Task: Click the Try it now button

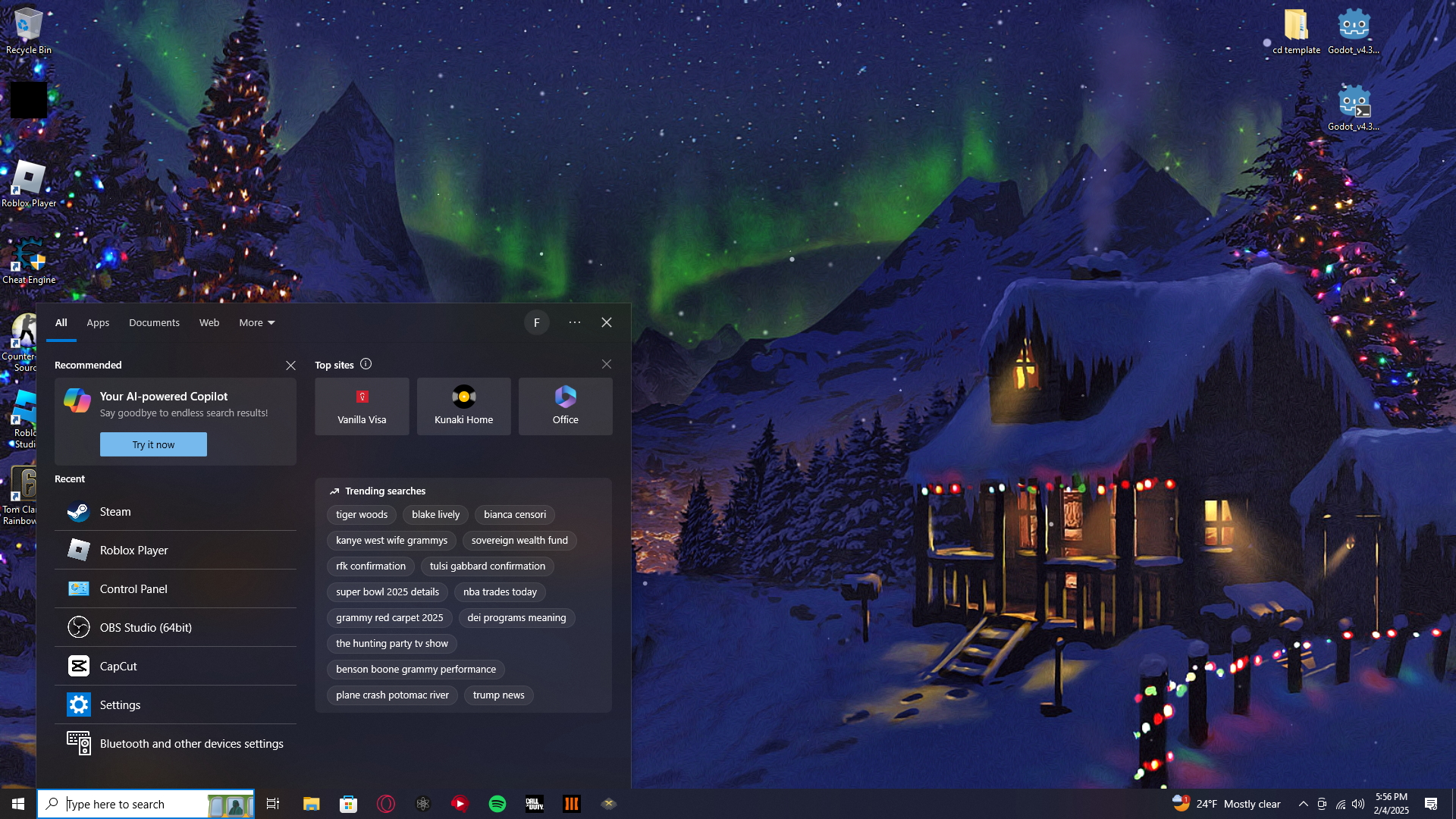Action: tap(153, 444)
